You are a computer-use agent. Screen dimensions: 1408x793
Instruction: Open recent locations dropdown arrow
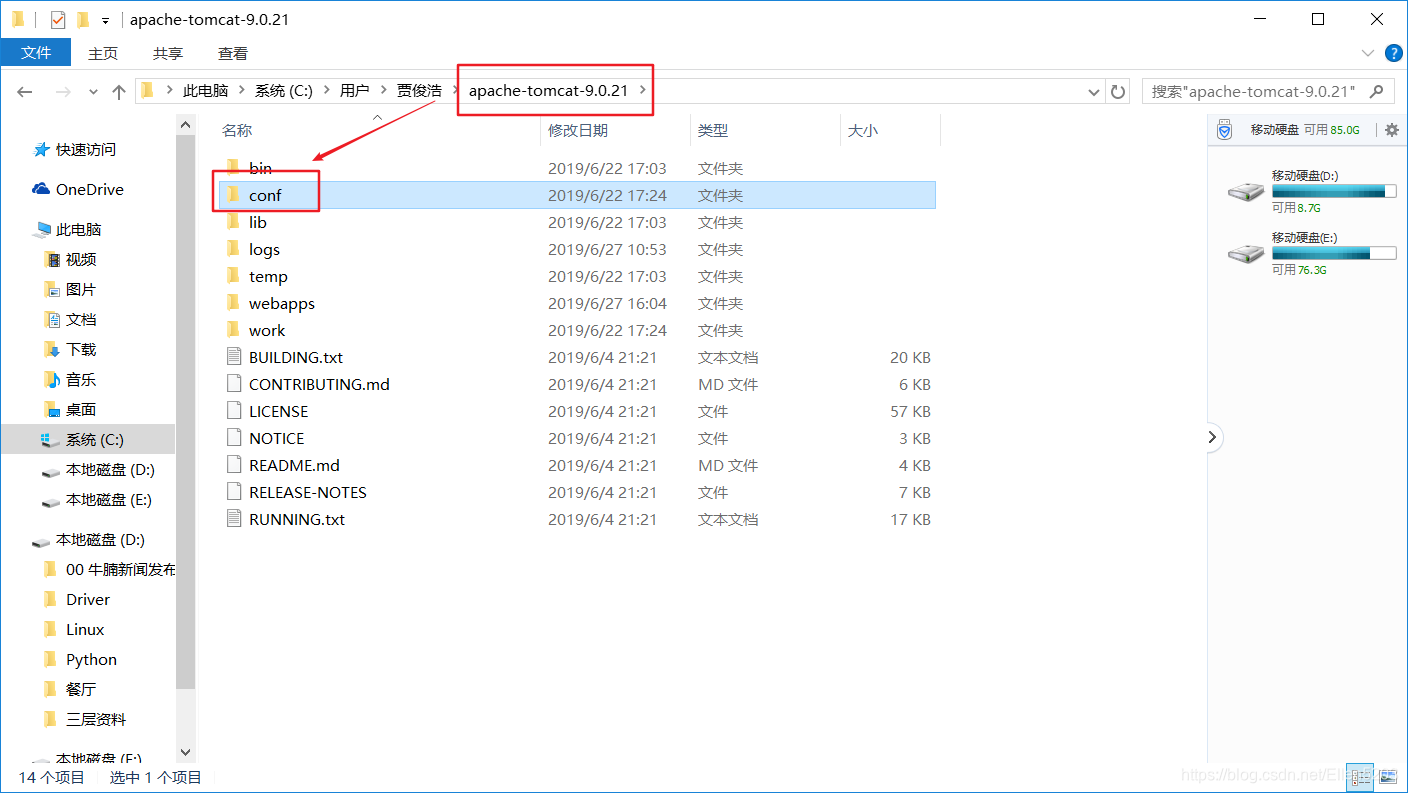pos(94,91)
